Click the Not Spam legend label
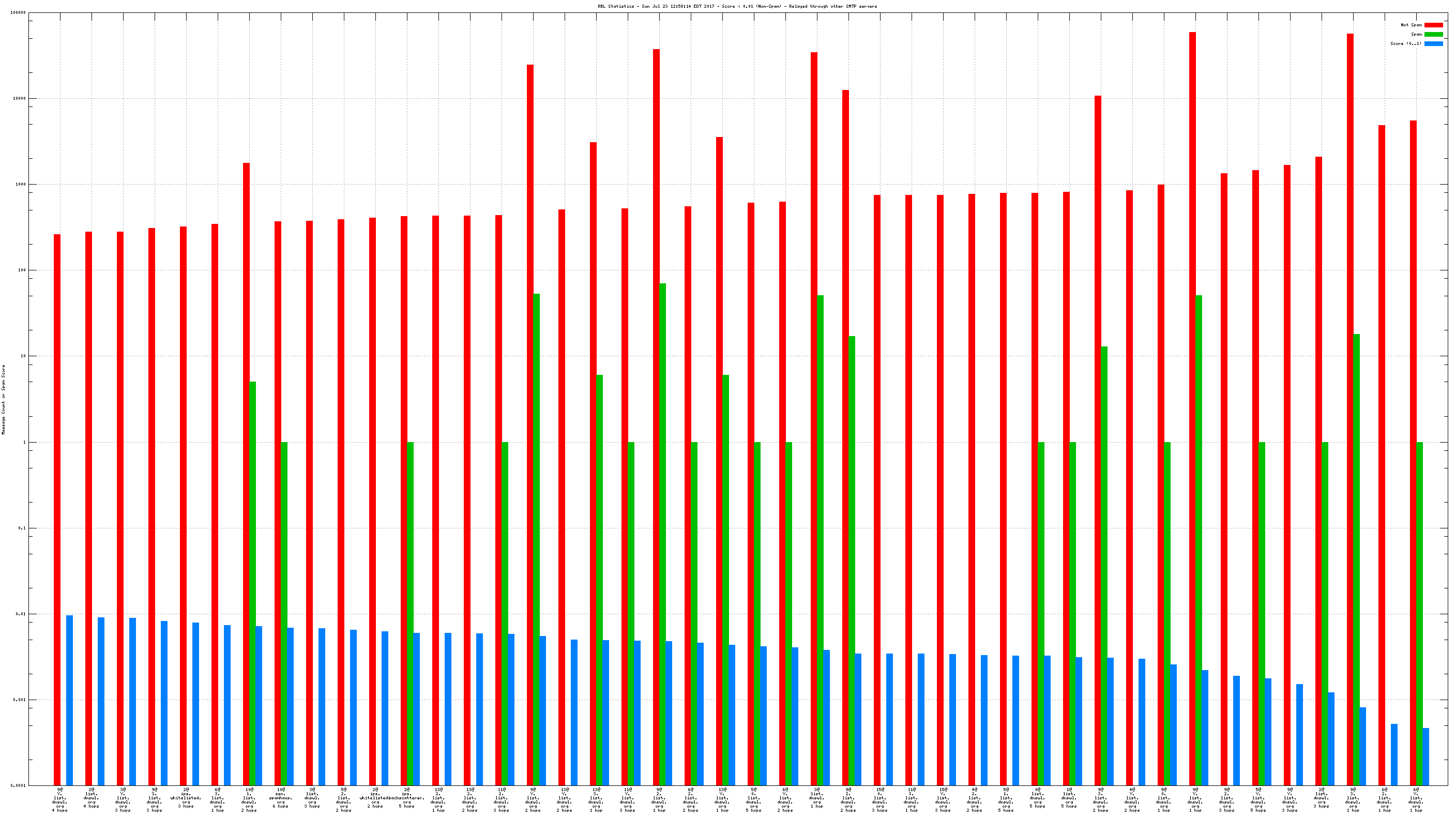The height and width of the screenshot is (819, 1456). 1411,25
